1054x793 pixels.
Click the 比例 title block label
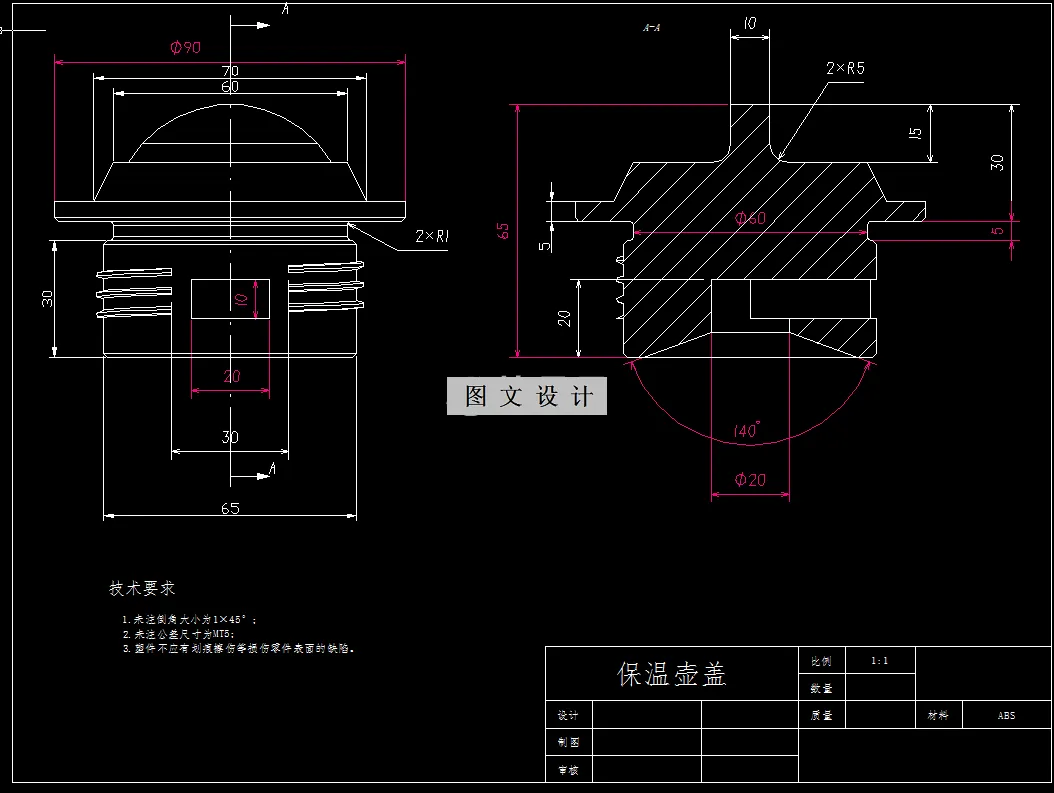(821, 661)
